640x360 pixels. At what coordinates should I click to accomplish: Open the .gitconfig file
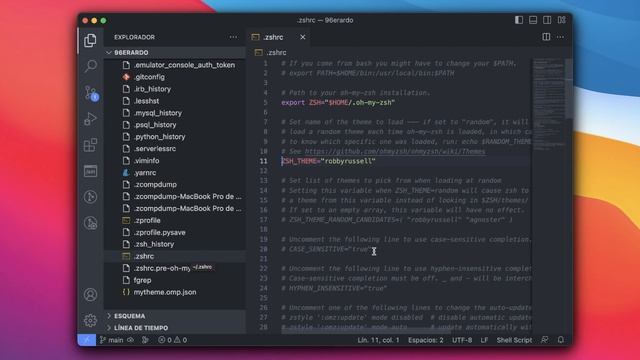click(175, 77)
